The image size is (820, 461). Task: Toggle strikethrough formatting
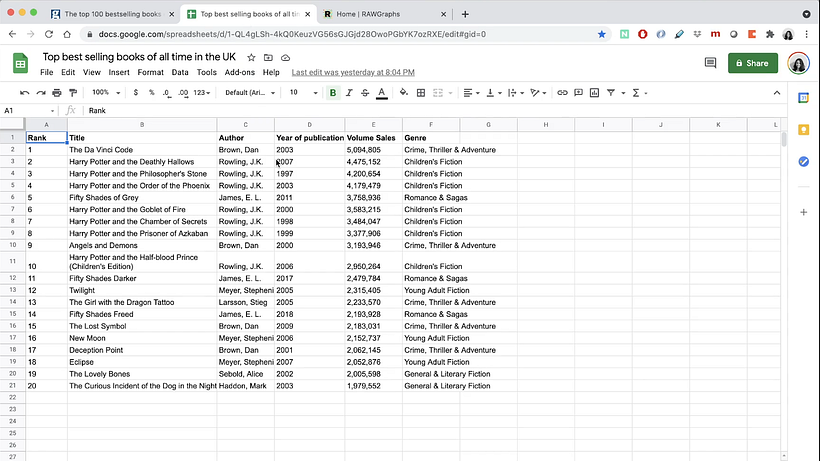tap(365, 93)
